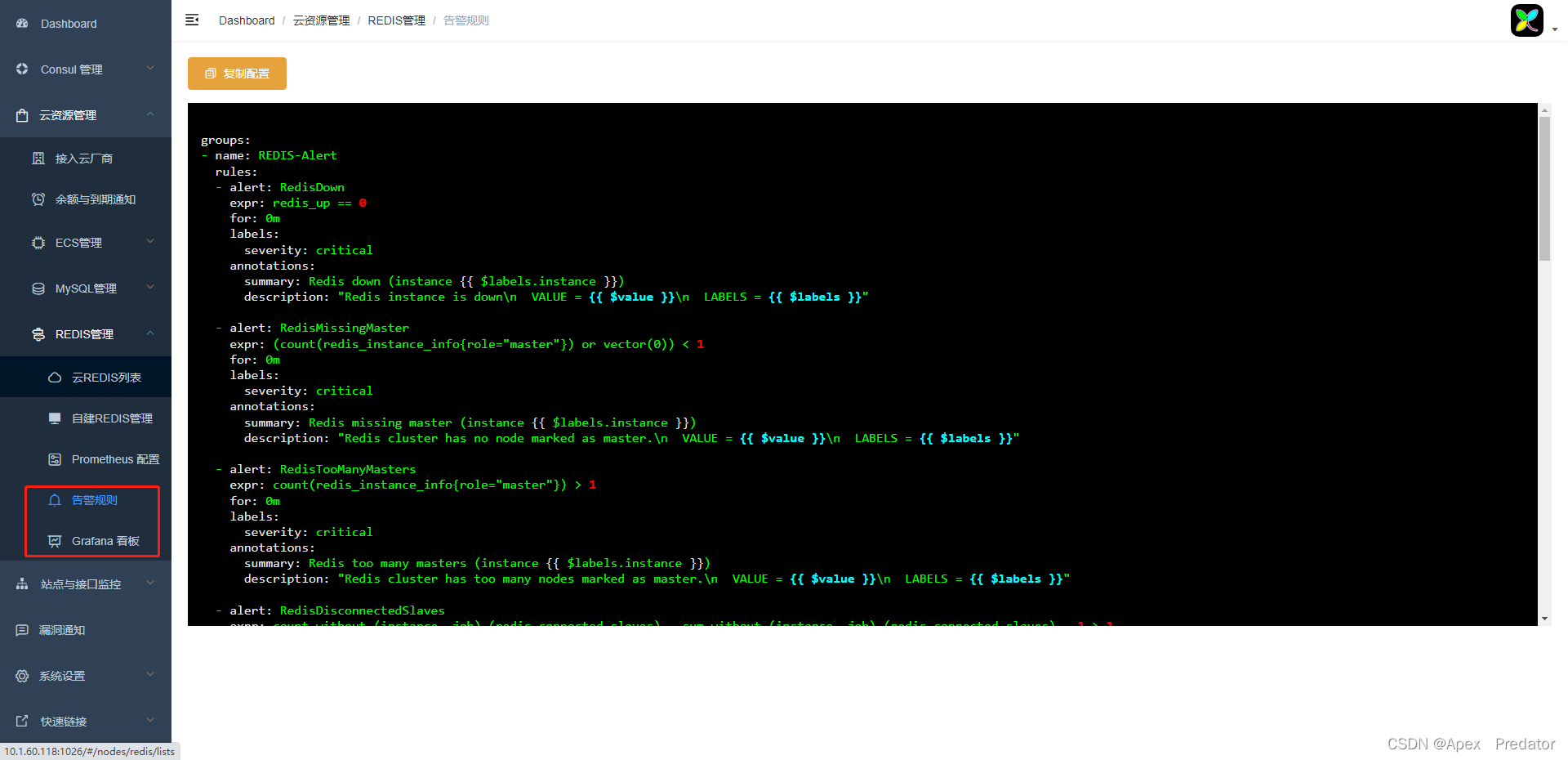Image resolution: width=1568 pixels, height=760 pixels.
Task: Collapse the REDIS管理 chevron
Action: 150,333
